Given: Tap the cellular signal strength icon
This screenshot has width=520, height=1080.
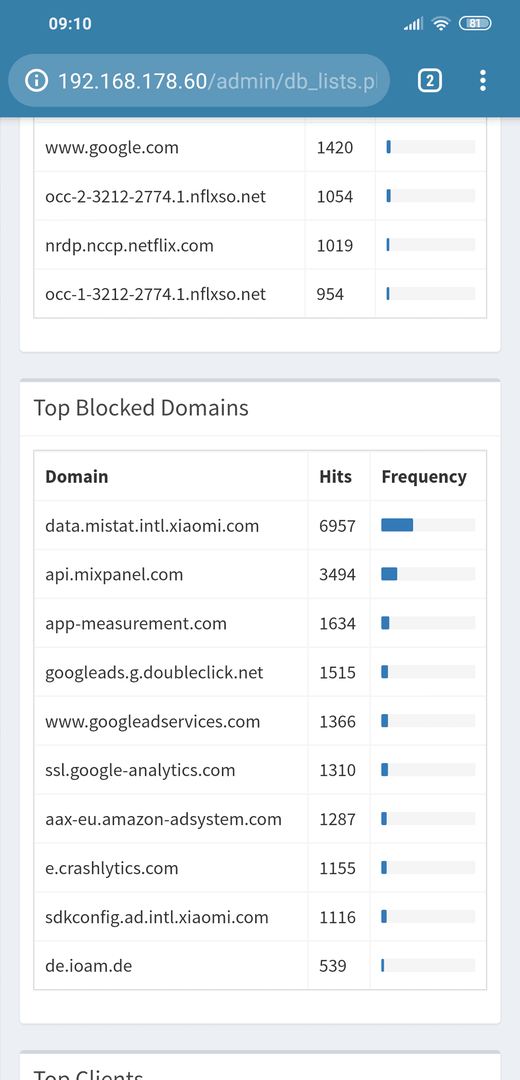Looking at the screenshot, I should pos(413,24).
